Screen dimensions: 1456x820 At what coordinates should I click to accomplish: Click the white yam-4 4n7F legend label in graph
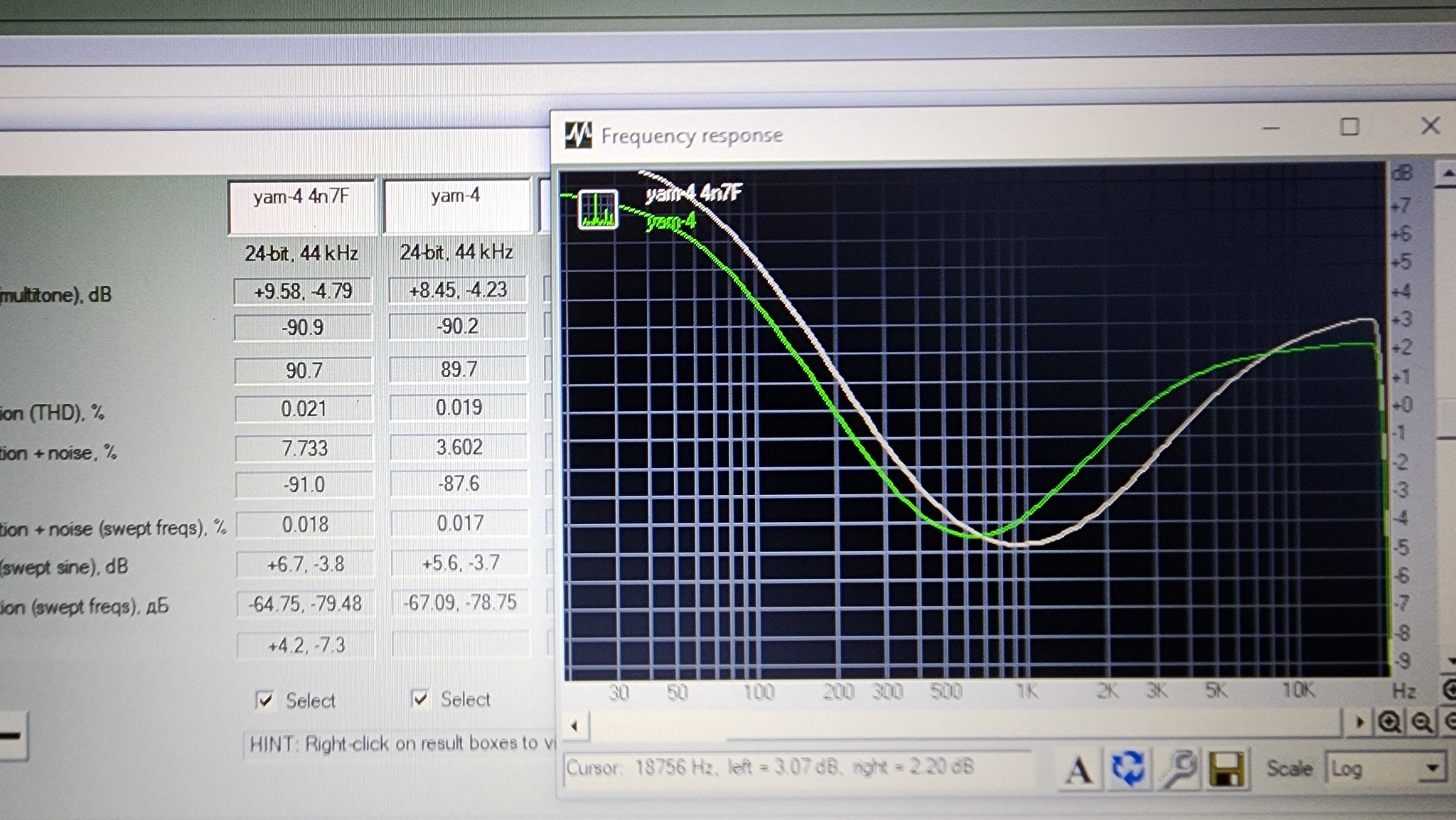pos(693,193)
